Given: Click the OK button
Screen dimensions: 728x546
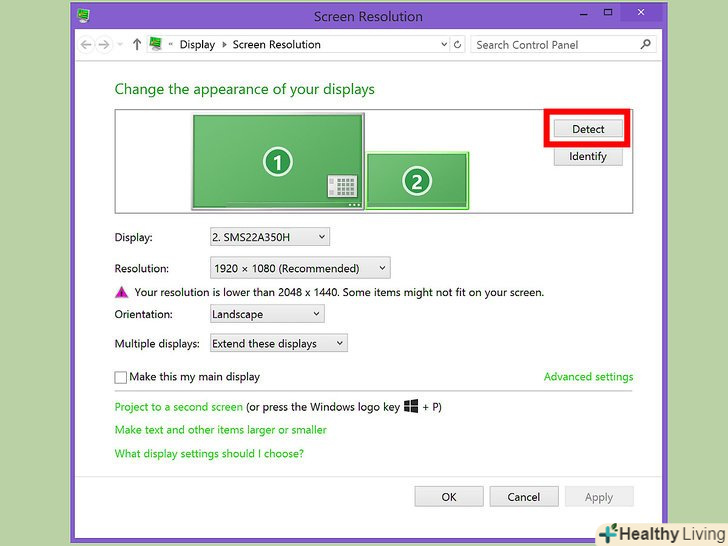Looking at the screenshot, I should tap(449, 497).
